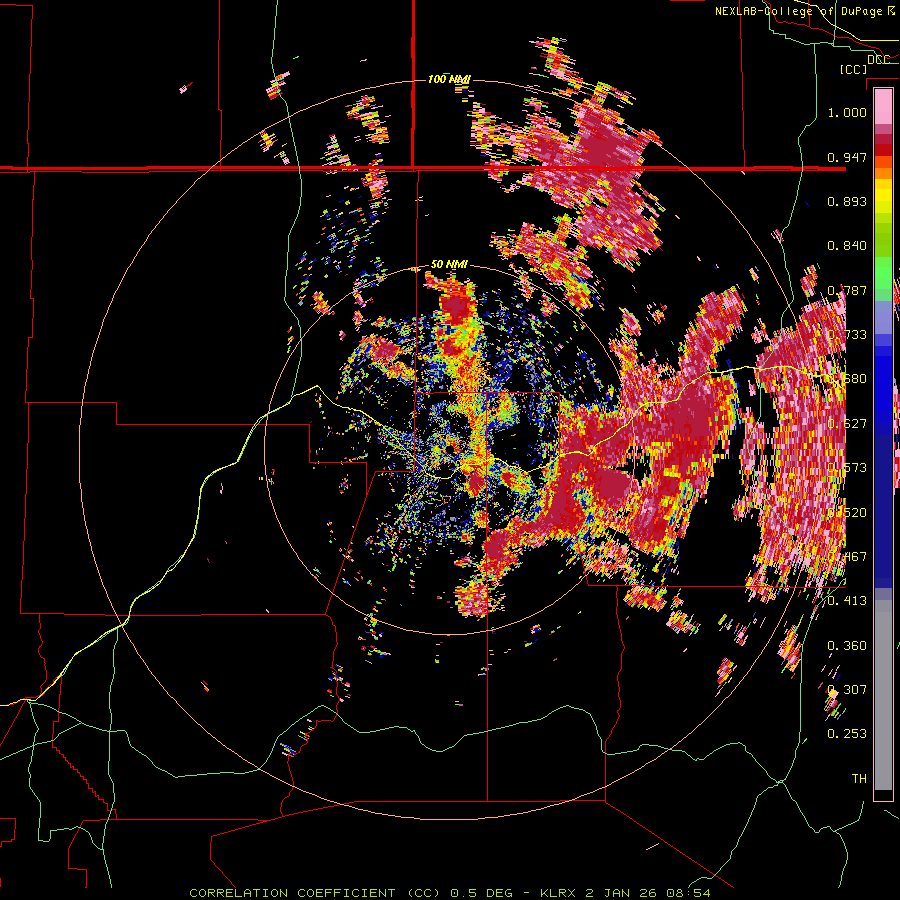The height and width of the screenshot is (900, 900).
Task: Click the 100 NMI range ring label
Action: [449, 79]
